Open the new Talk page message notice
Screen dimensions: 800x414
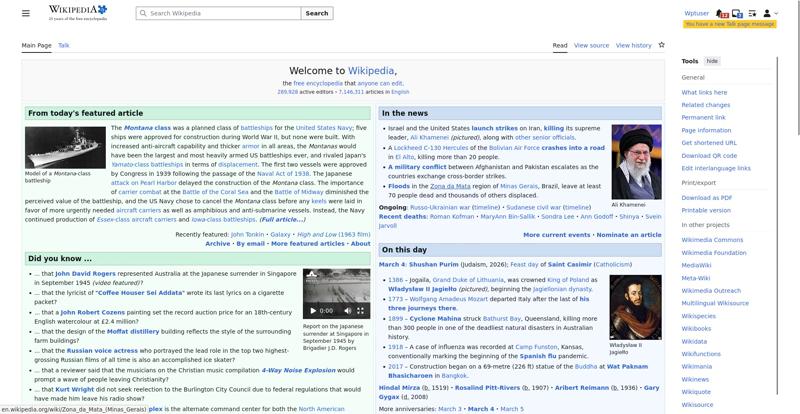click(x=730, y=23)
